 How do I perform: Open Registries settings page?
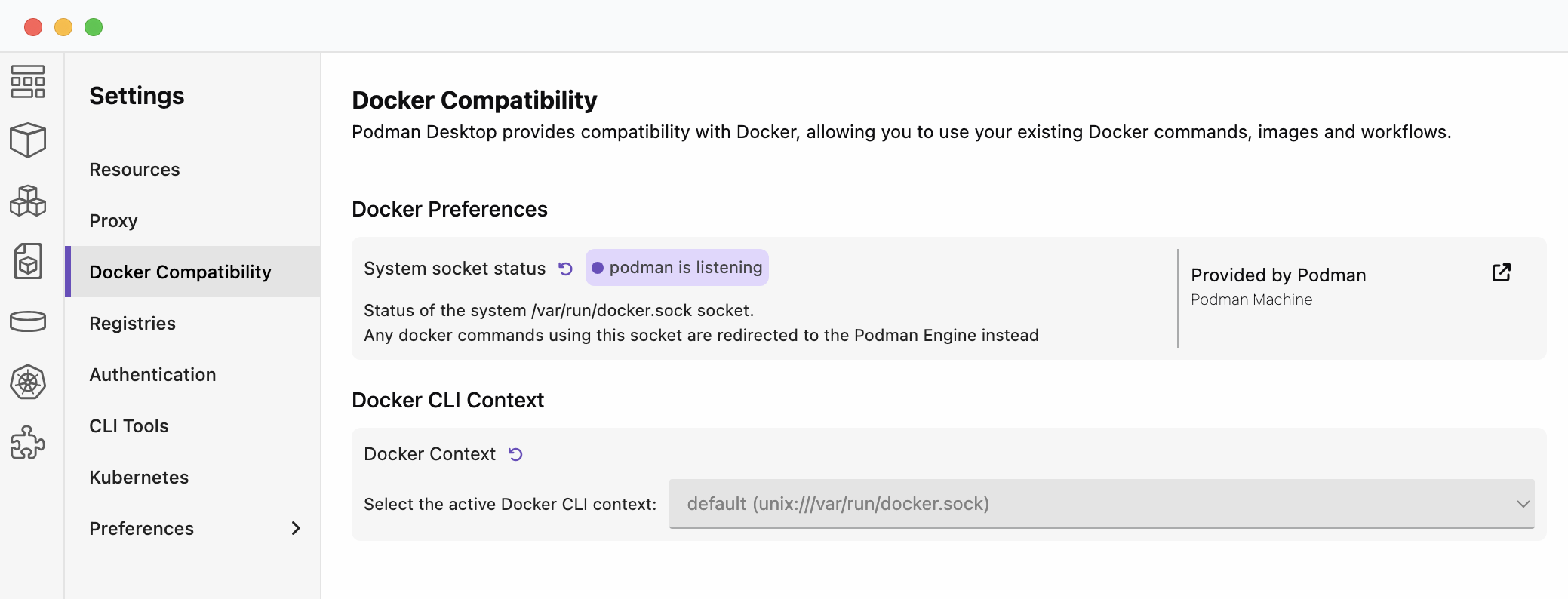pyautogui.click(x=132, y=324)
